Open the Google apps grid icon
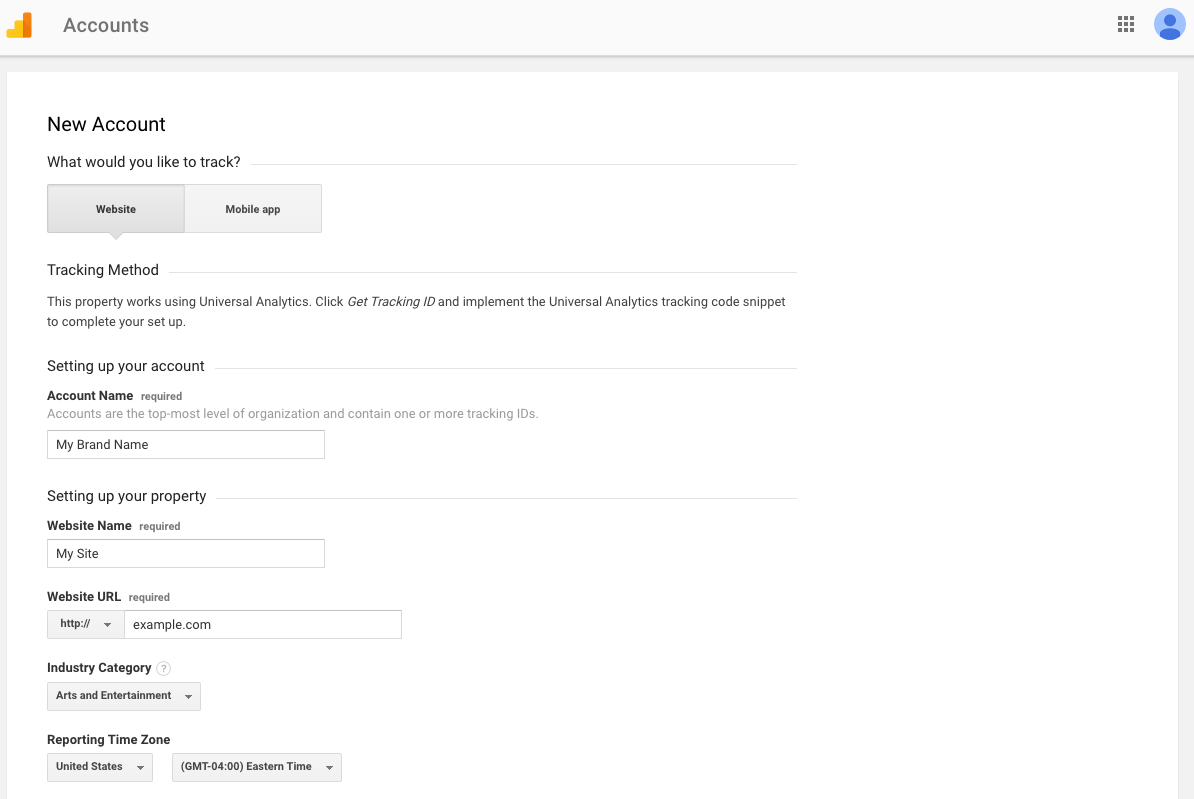 pos(1126,25)
